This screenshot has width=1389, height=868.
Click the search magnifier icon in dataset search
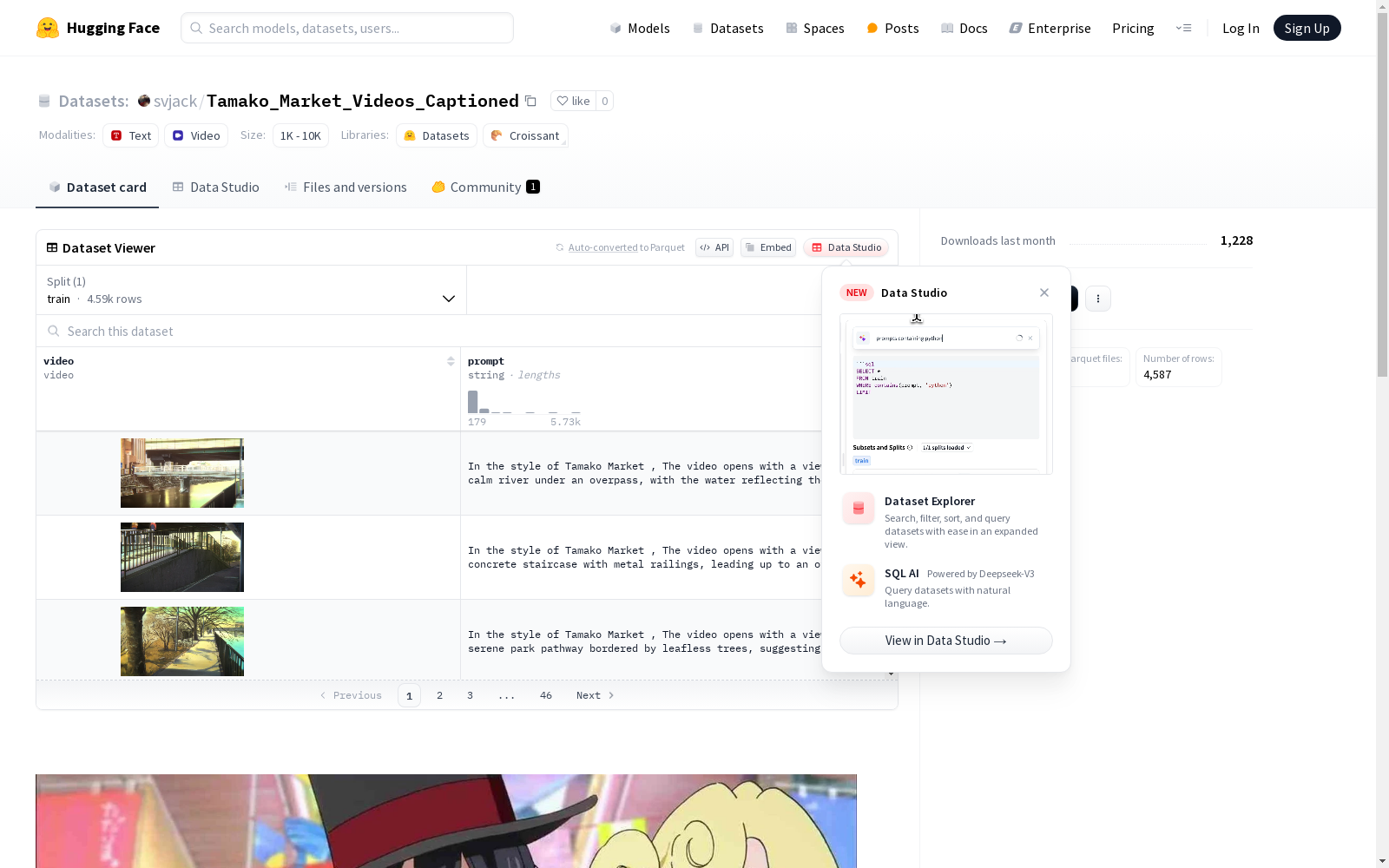click(54, 331)
